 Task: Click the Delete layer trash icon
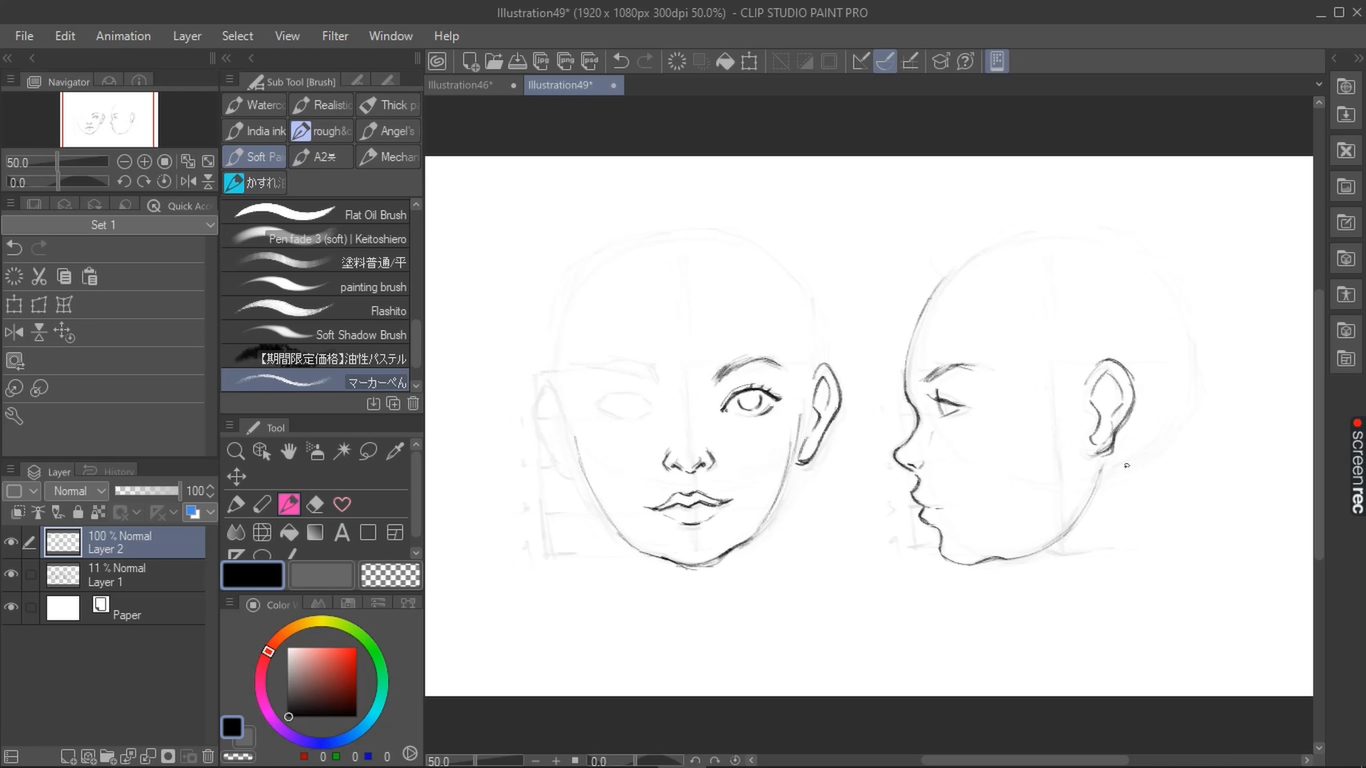tap(208, 757)
